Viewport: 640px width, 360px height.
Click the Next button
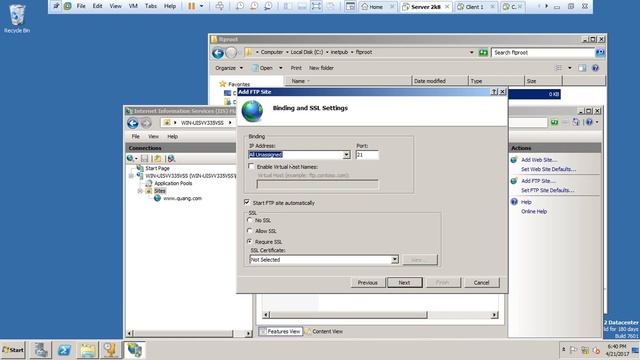pos(404,282)
